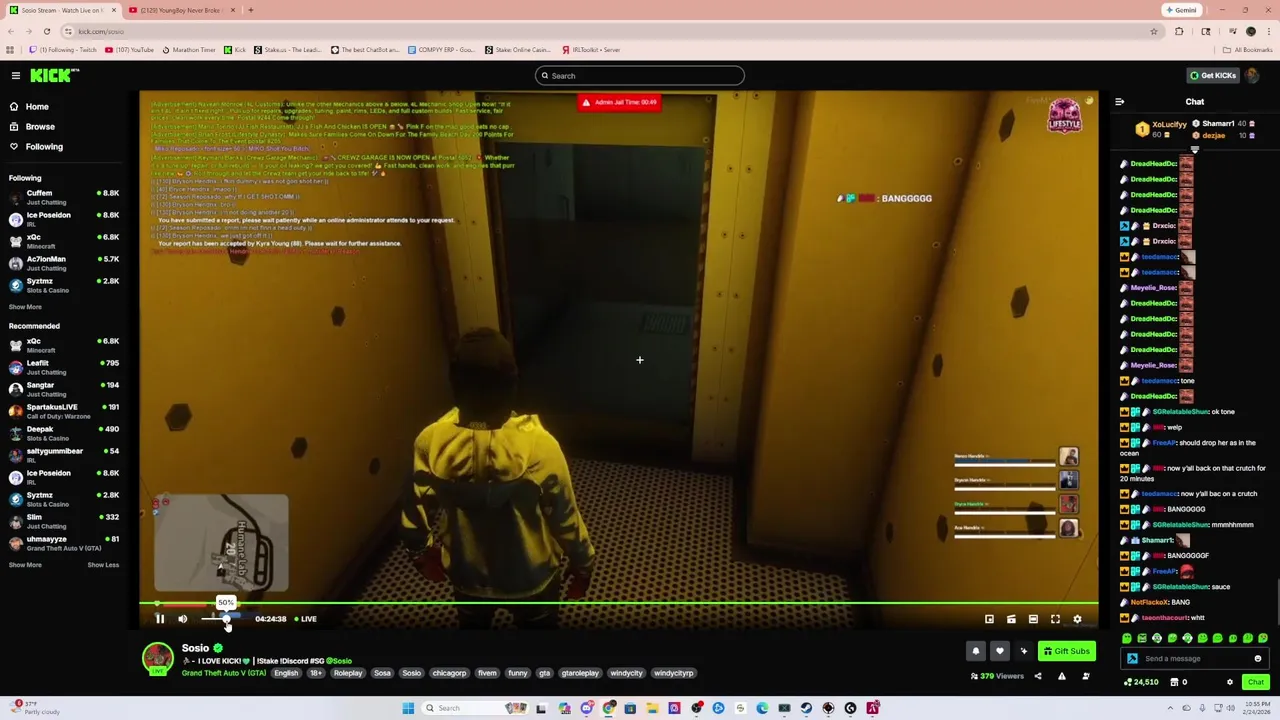The width and height of the screenshot is (1280, 720).
Task: Open a new browser tab
Action: tap(251, 10)
